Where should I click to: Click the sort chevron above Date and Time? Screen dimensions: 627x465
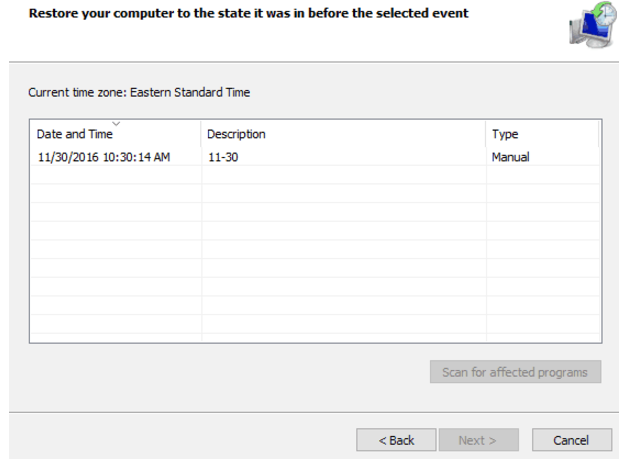point(116,124)
